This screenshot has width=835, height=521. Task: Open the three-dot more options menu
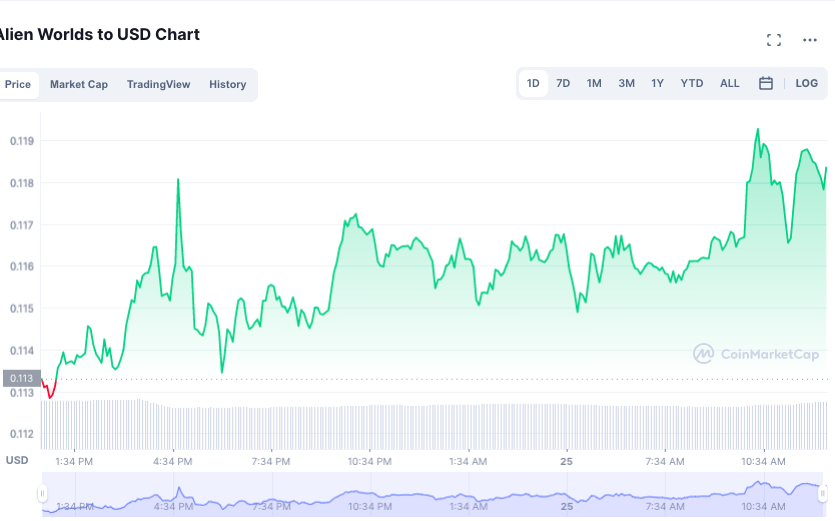809,40
